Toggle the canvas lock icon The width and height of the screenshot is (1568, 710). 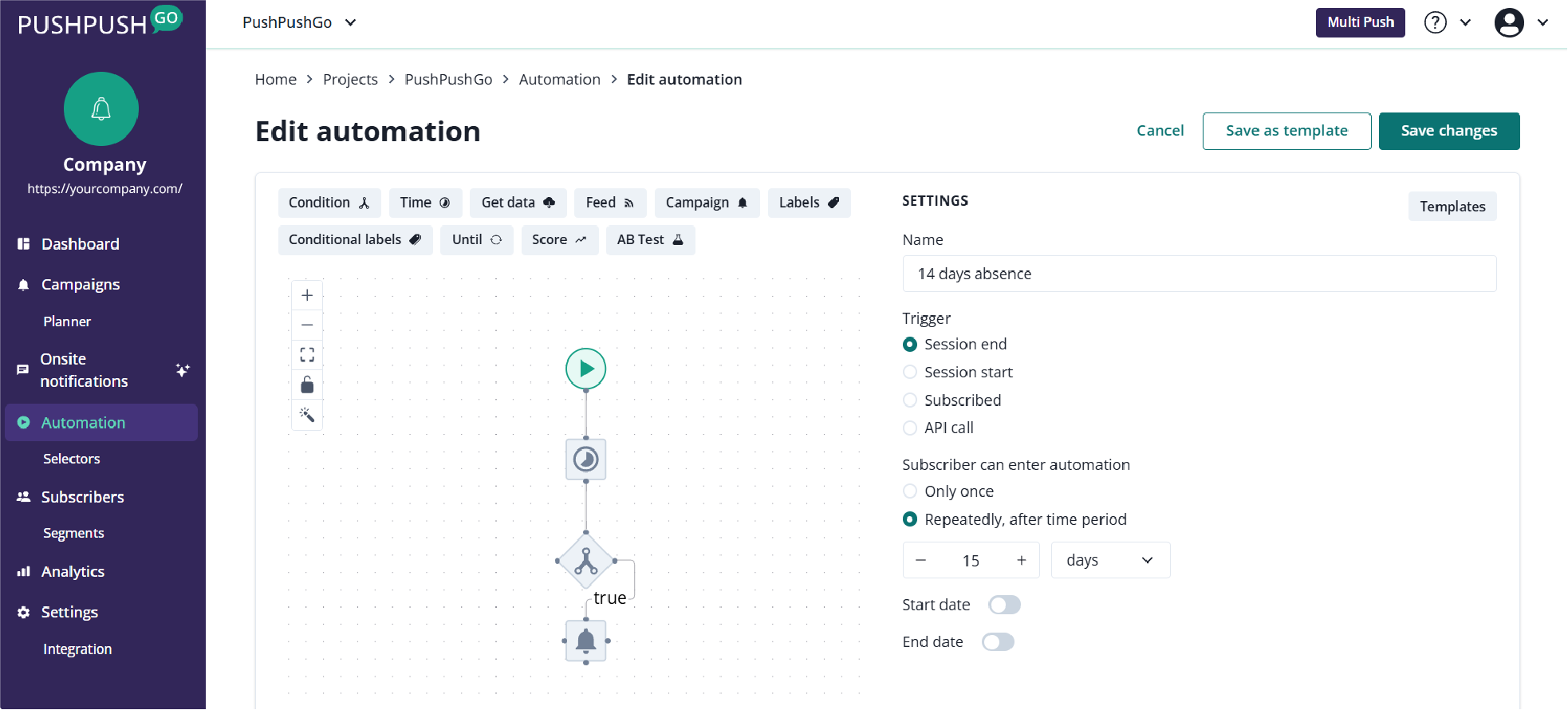tap(307, 385)
